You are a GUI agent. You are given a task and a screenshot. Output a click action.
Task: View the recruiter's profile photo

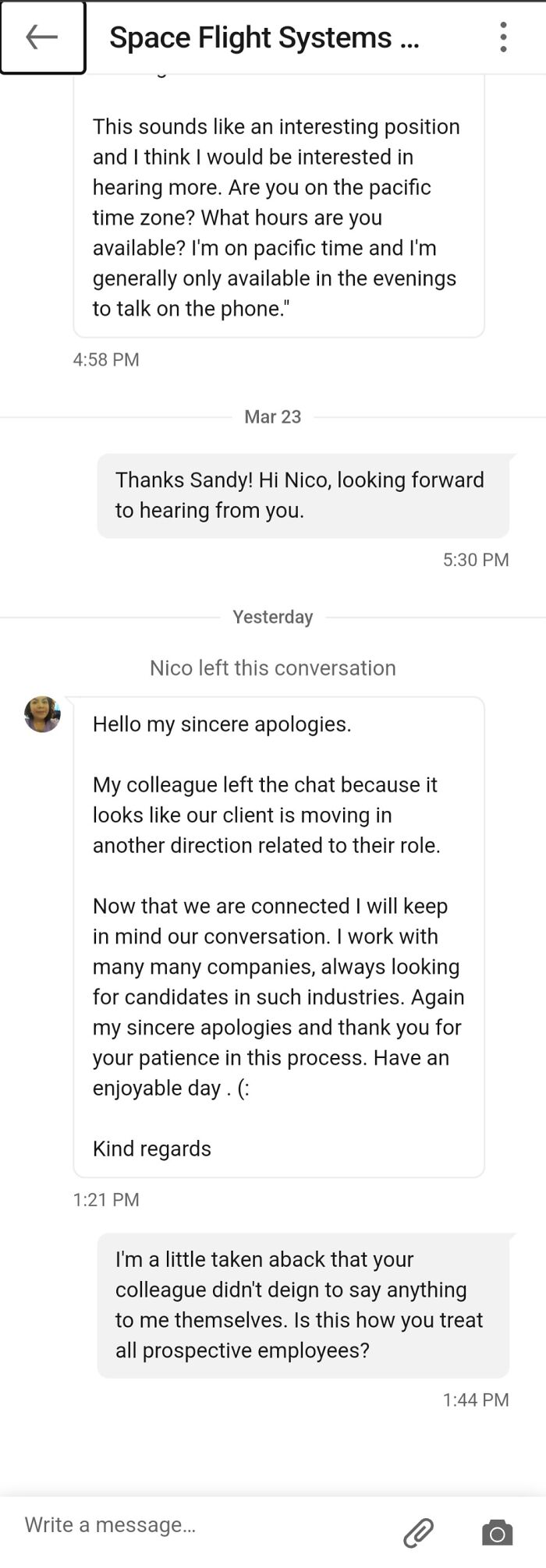[42, 714]
